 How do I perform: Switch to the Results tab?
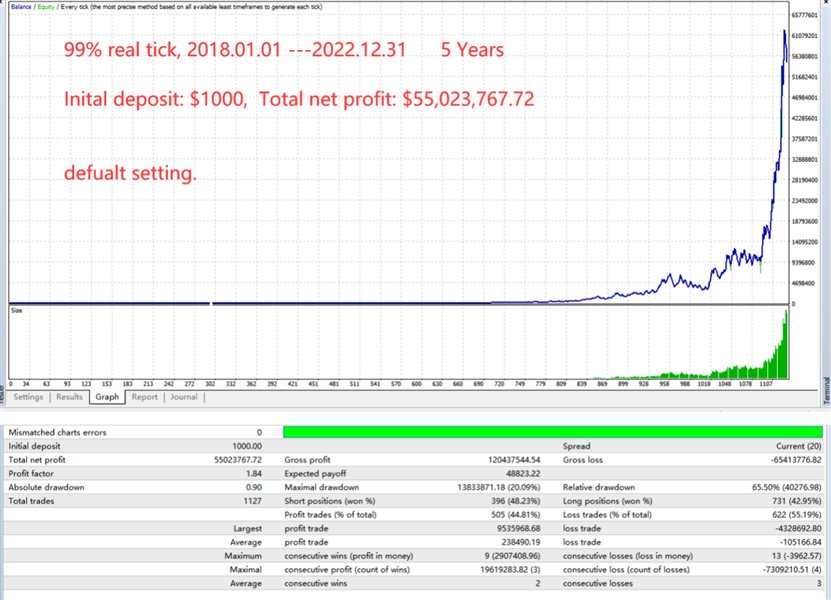69,397
